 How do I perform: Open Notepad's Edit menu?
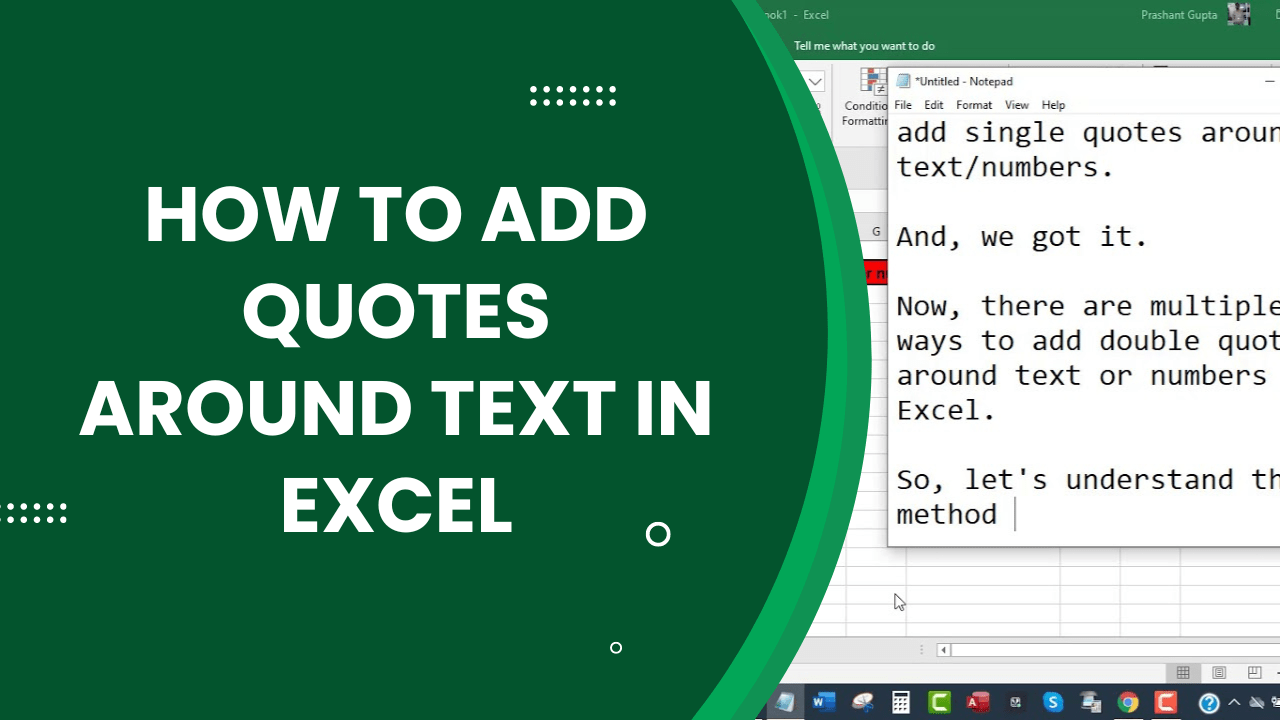(x=933, y=105)
